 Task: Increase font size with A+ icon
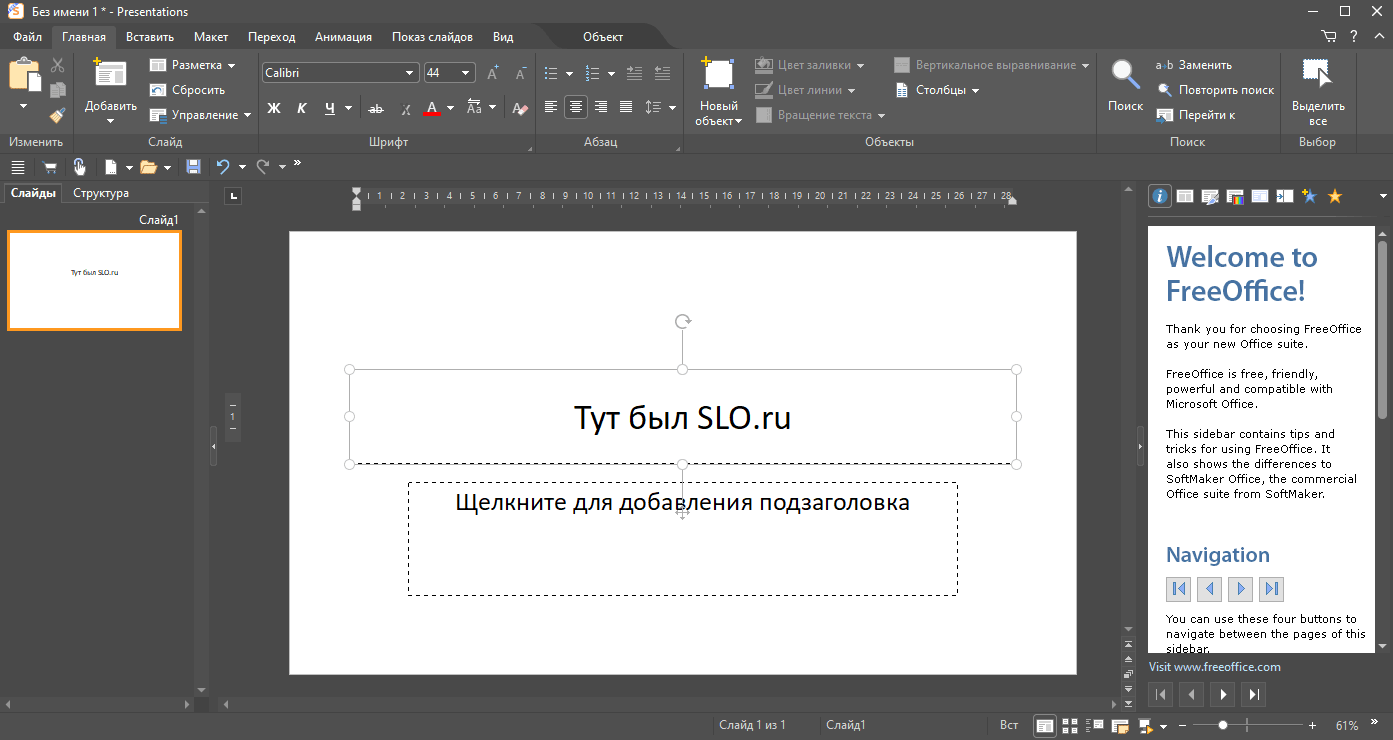coord(493,73)
